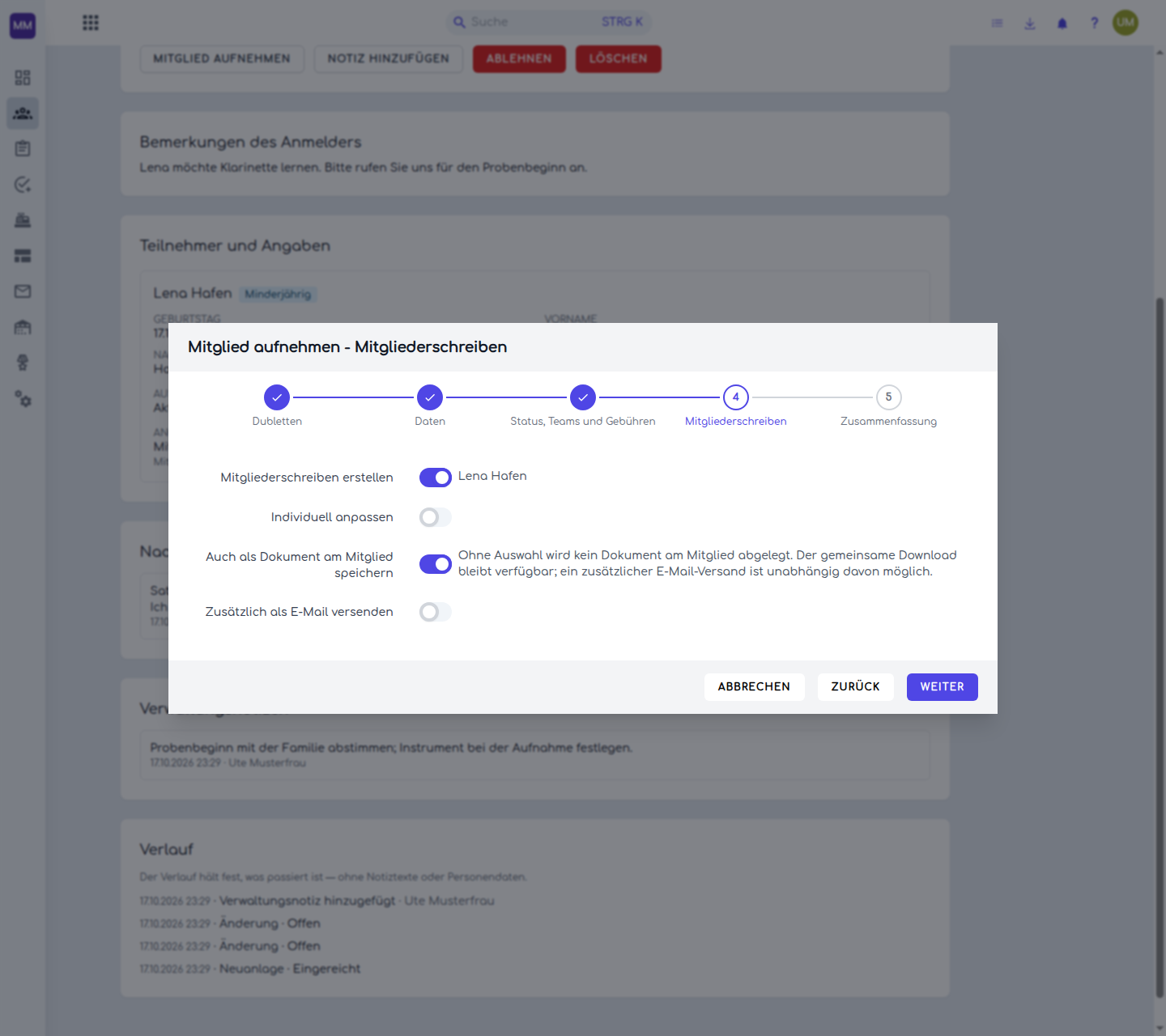1166x1036 pixels.
Task: Open the UM user avatar menu
Action: click(1126, 23)
